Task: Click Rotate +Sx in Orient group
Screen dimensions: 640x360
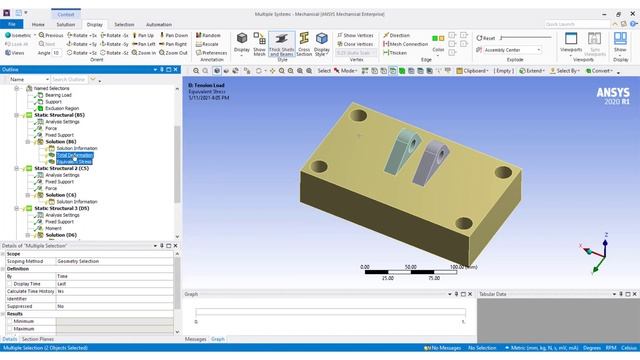Action: (82, 36)
